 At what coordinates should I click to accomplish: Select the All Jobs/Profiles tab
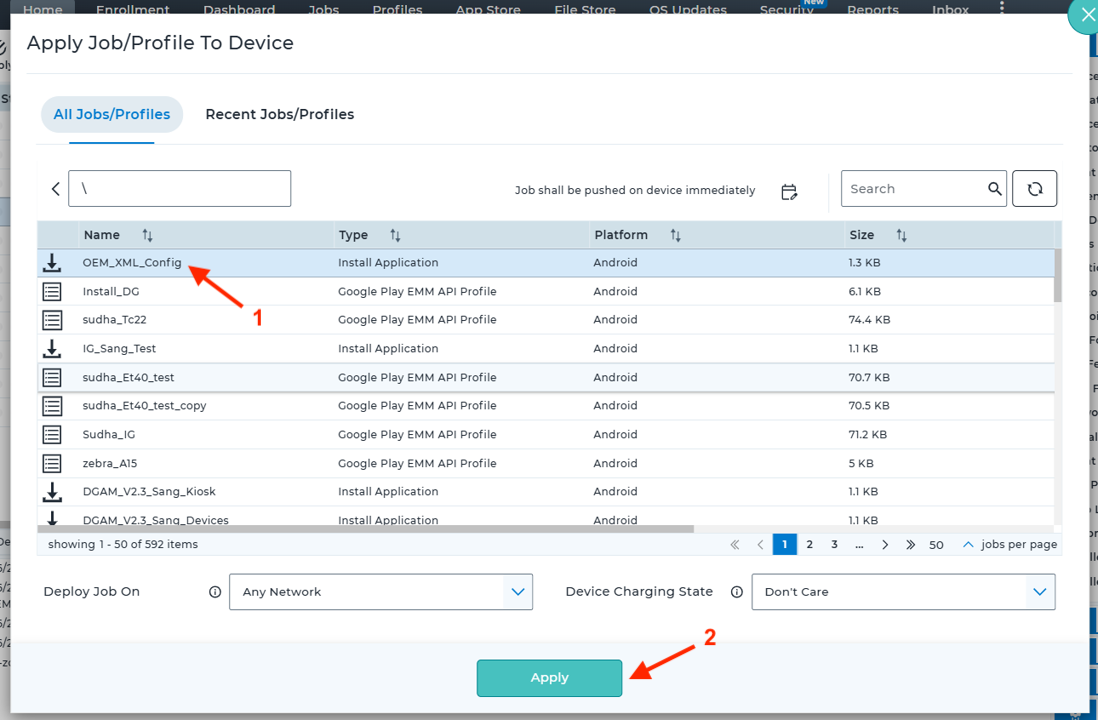tap(111, 114)
